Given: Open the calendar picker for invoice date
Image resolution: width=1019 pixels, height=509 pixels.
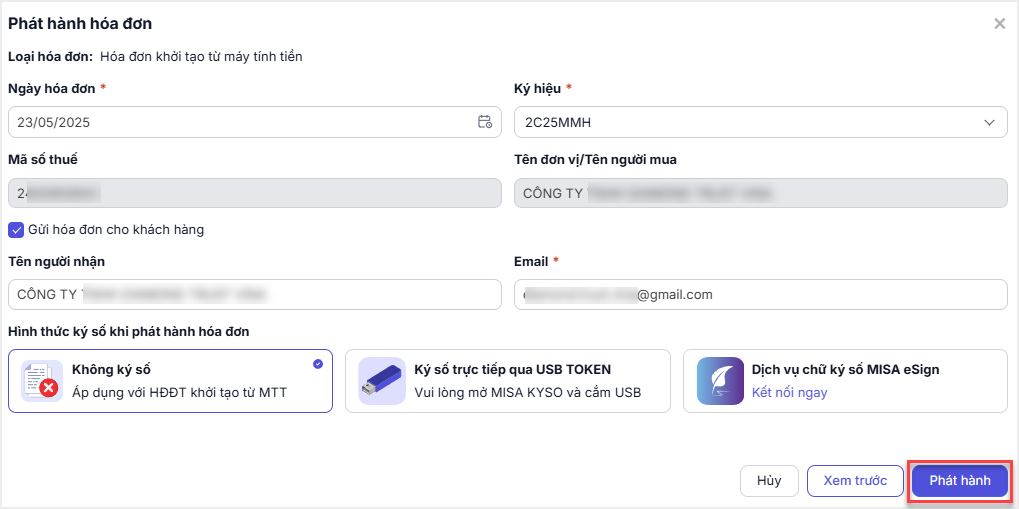Looking at the screenshot, I should 484,122.
